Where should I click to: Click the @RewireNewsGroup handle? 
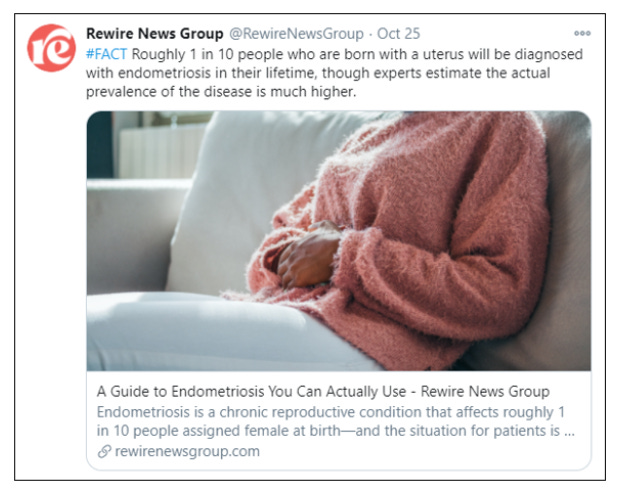click(x=296, y=34)
